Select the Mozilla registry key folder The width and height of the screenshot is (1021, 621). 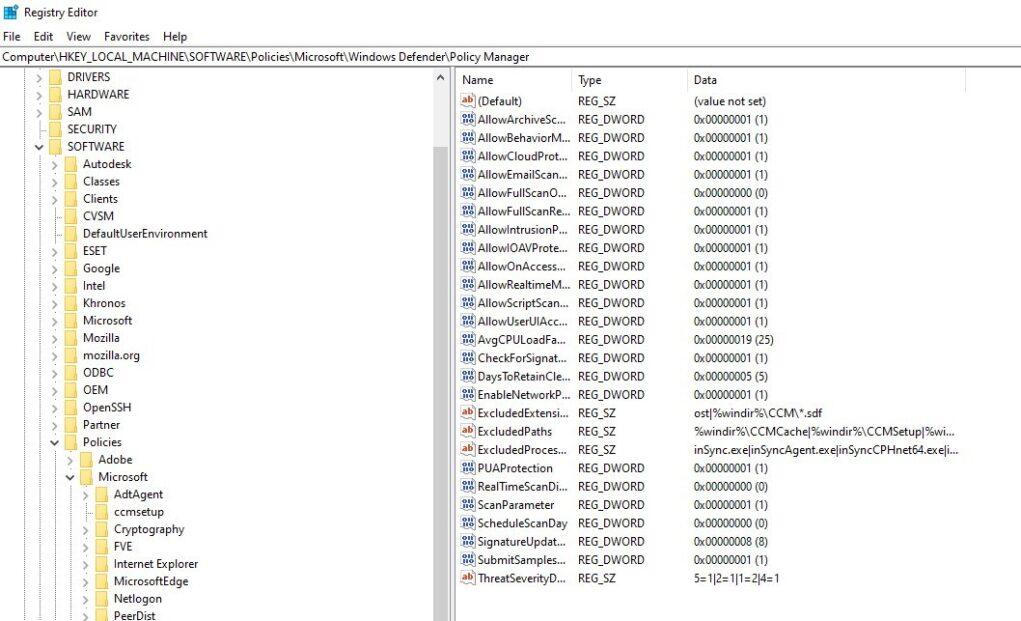[x=100, y=337]
